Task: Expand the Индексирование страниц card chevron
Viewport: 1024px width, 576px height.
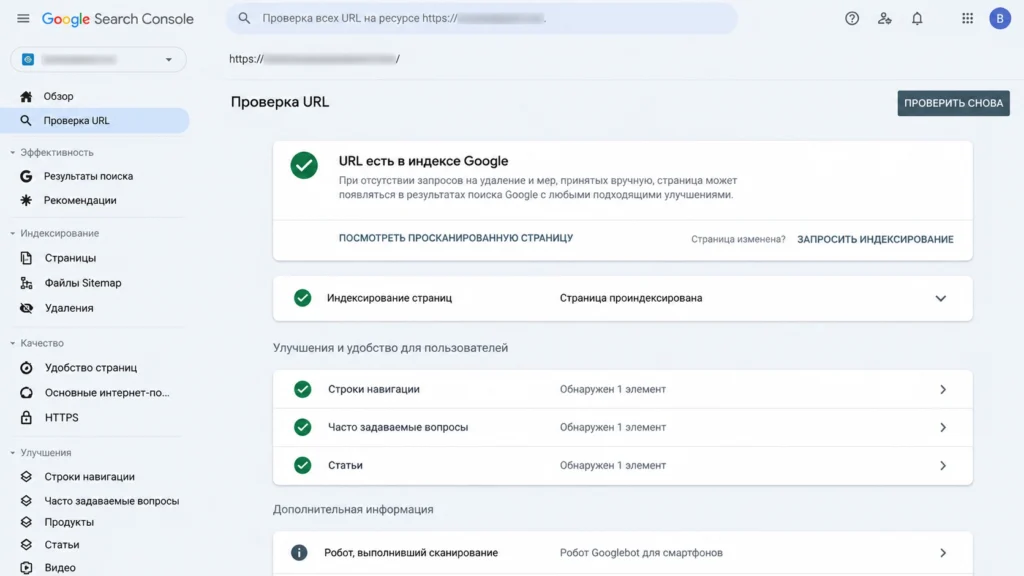Action: tap(940, 298)
